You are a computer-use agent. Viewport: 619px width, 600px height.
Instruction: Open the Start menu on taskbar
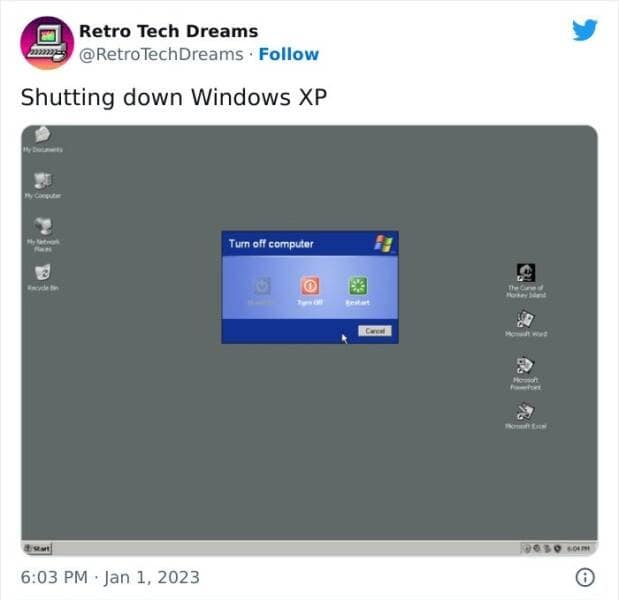(37, 548)
